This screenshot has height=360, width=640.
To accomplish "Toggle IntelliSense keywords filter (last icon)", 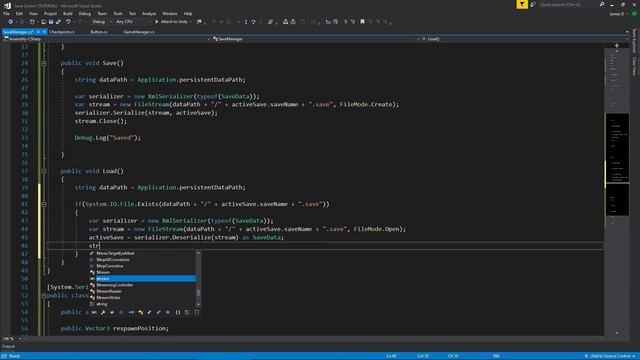I will click(x=197, y=313).
